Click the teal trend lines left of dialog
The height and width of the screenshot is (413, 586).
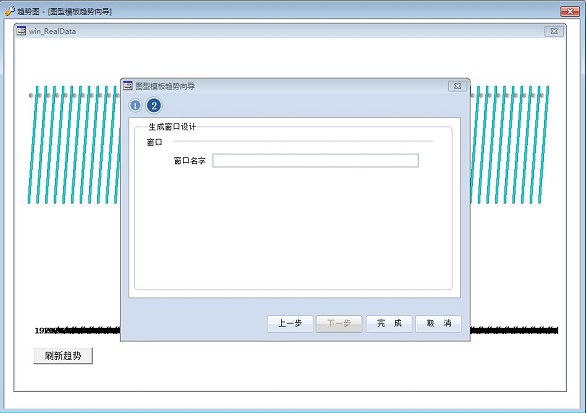(74, 145)
